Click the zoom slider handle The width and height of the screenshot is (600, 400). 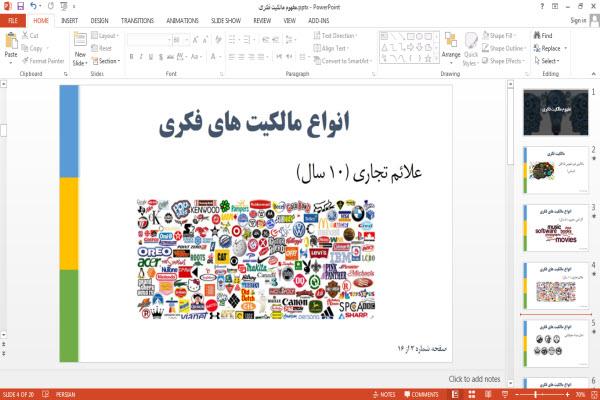pos(536,394)
